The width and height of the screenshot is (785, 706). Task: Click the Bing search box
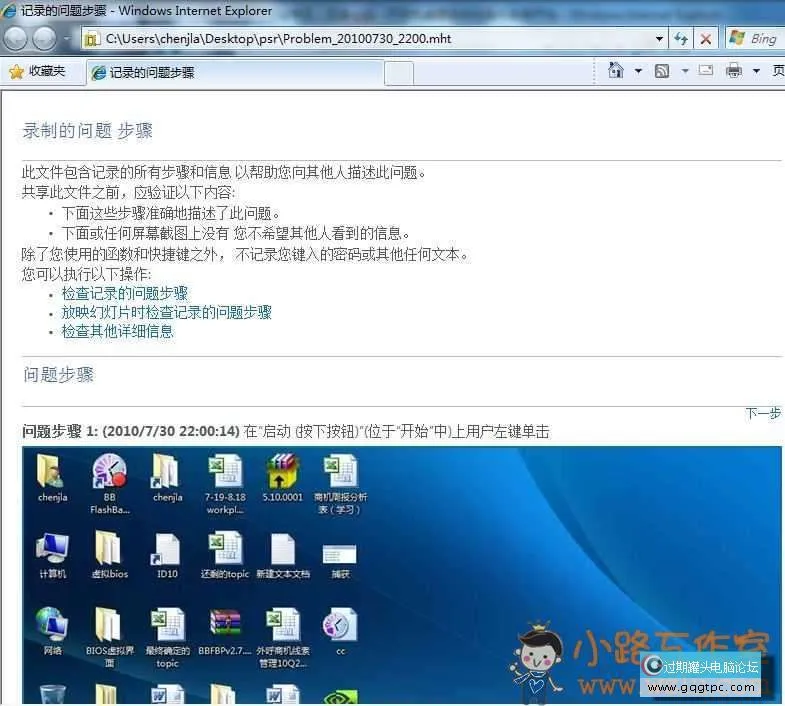click(755, 39)
